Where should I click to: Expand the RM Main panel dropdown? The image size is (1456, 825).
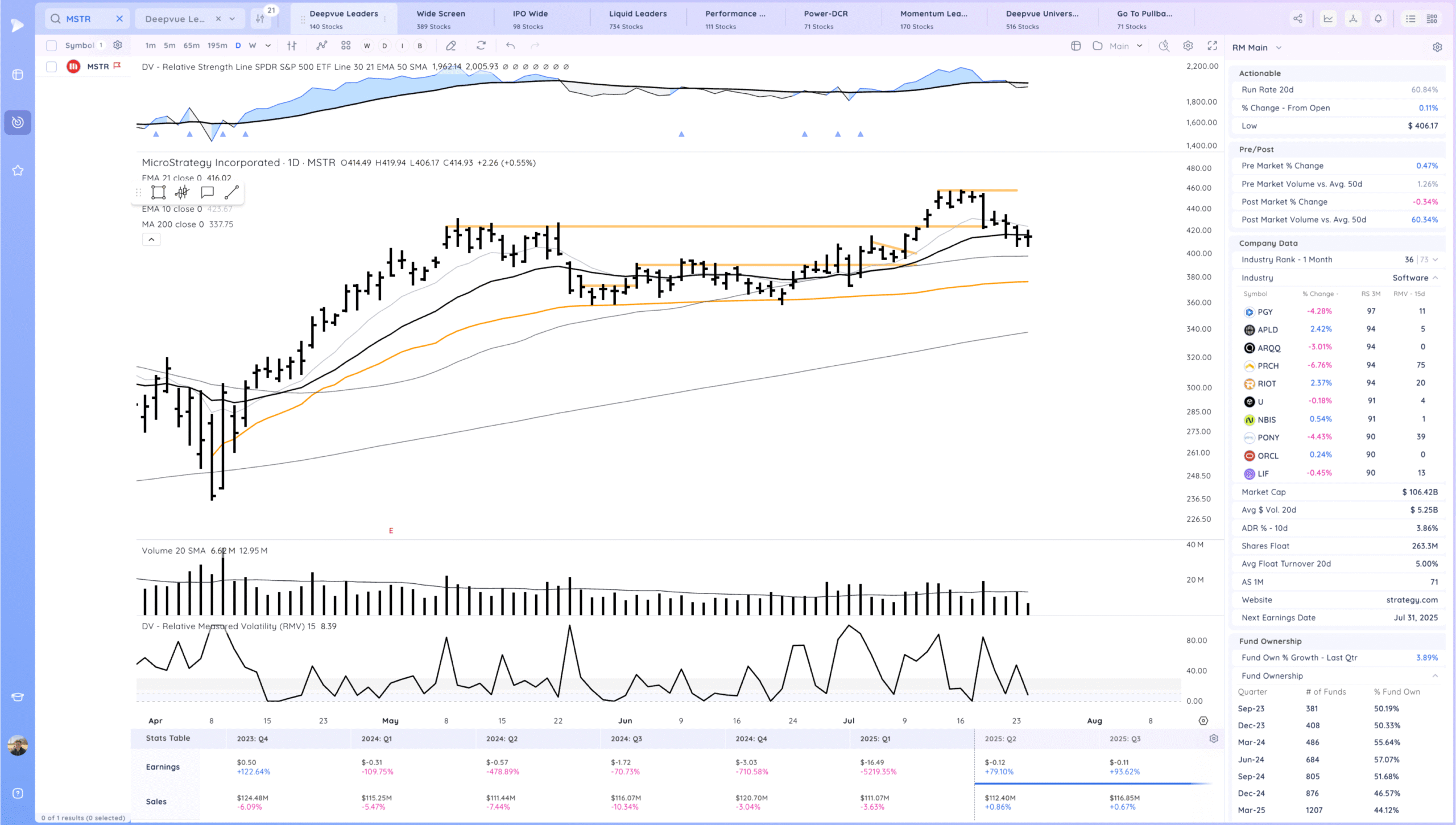(1279, 48)
